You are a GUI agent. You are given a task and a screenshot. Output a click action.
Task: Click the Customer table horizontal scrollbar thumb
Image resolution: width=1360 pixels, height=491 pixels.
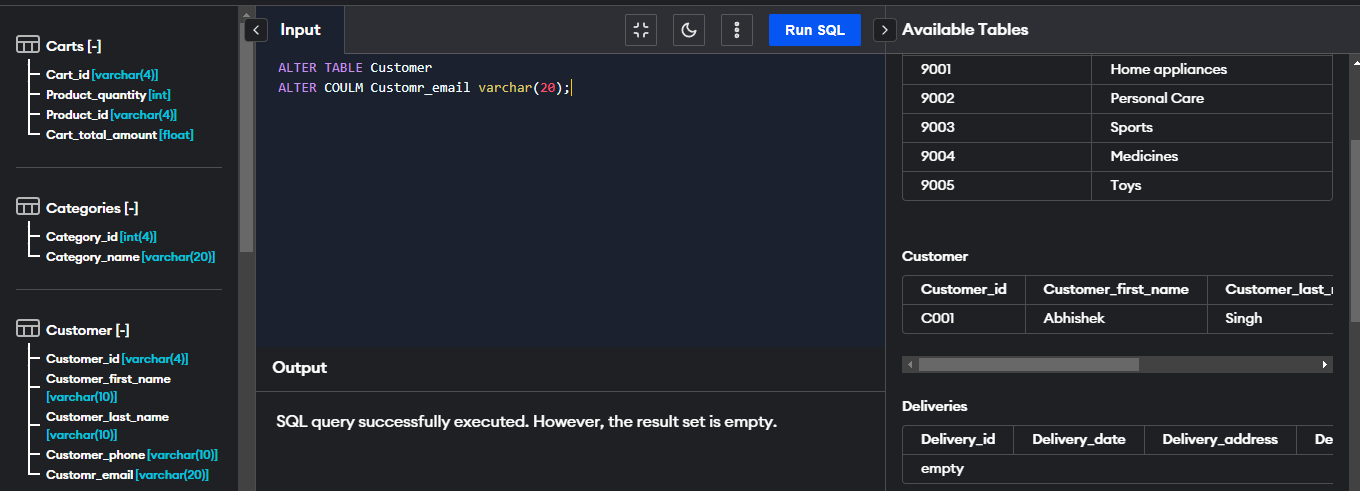tap(1028, 365)
